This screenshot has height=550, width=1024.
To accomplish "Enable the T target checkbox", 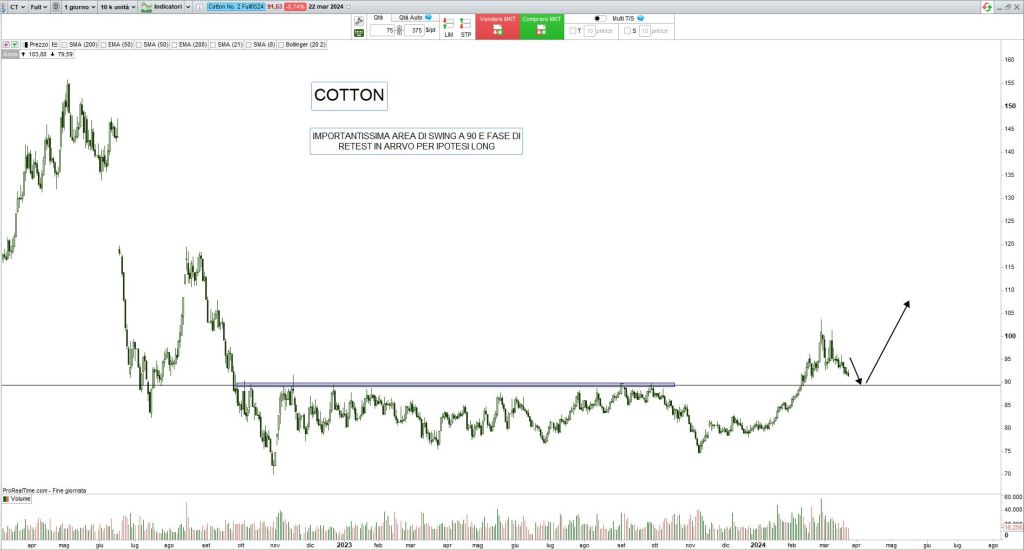I will 573,31.
